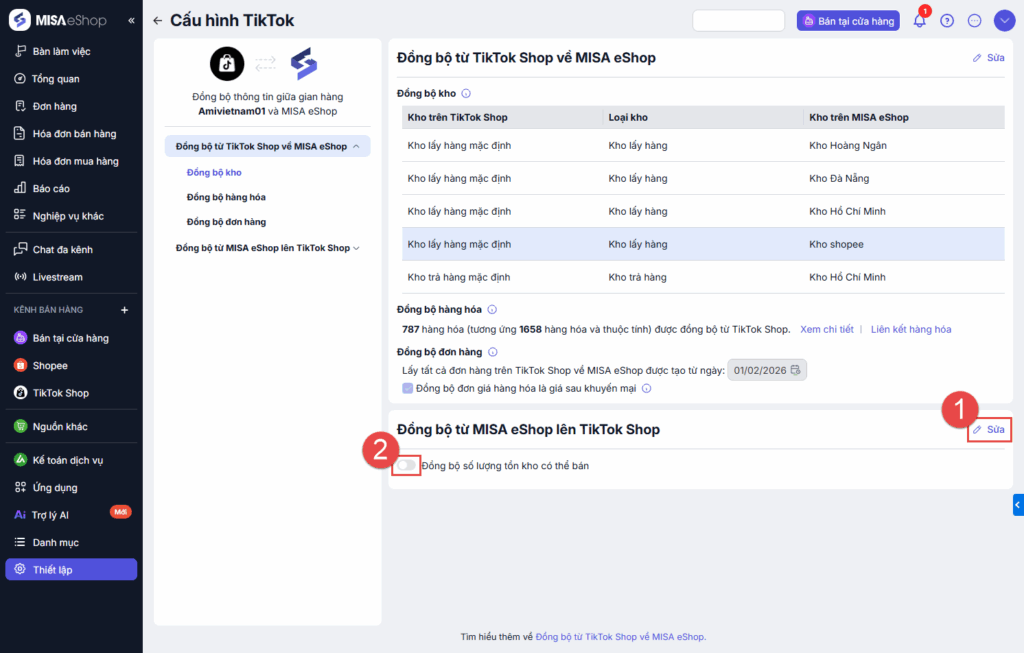Open the help question mark icon

point(947,21)
